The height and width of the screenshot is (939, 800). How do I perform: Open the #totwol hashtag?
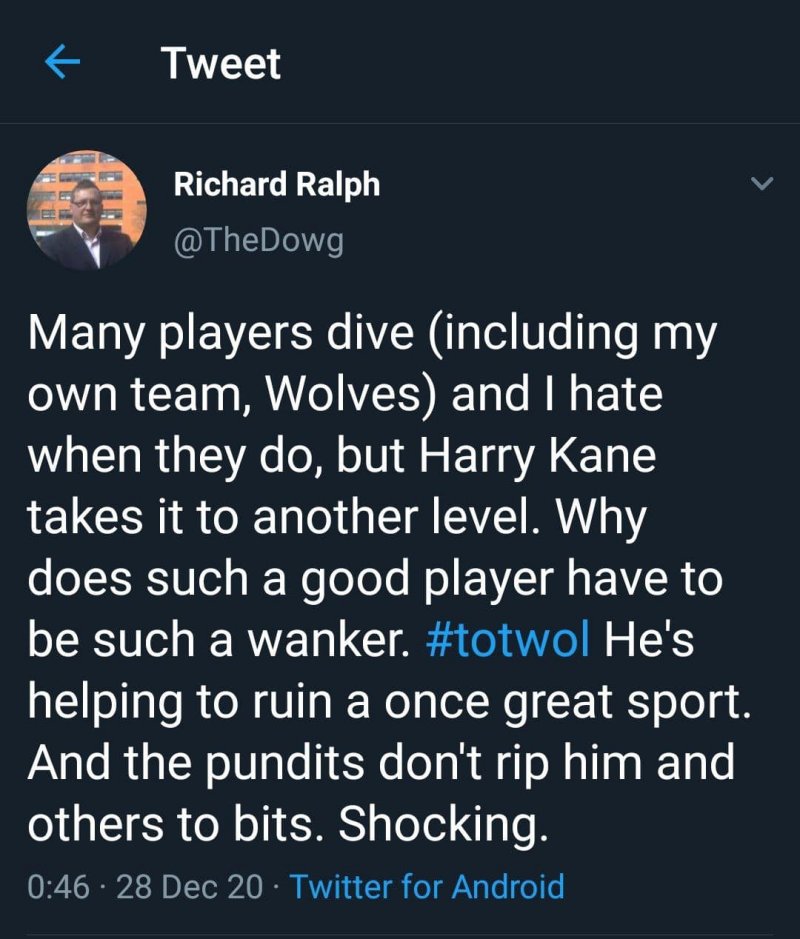(x=507, y=641)
